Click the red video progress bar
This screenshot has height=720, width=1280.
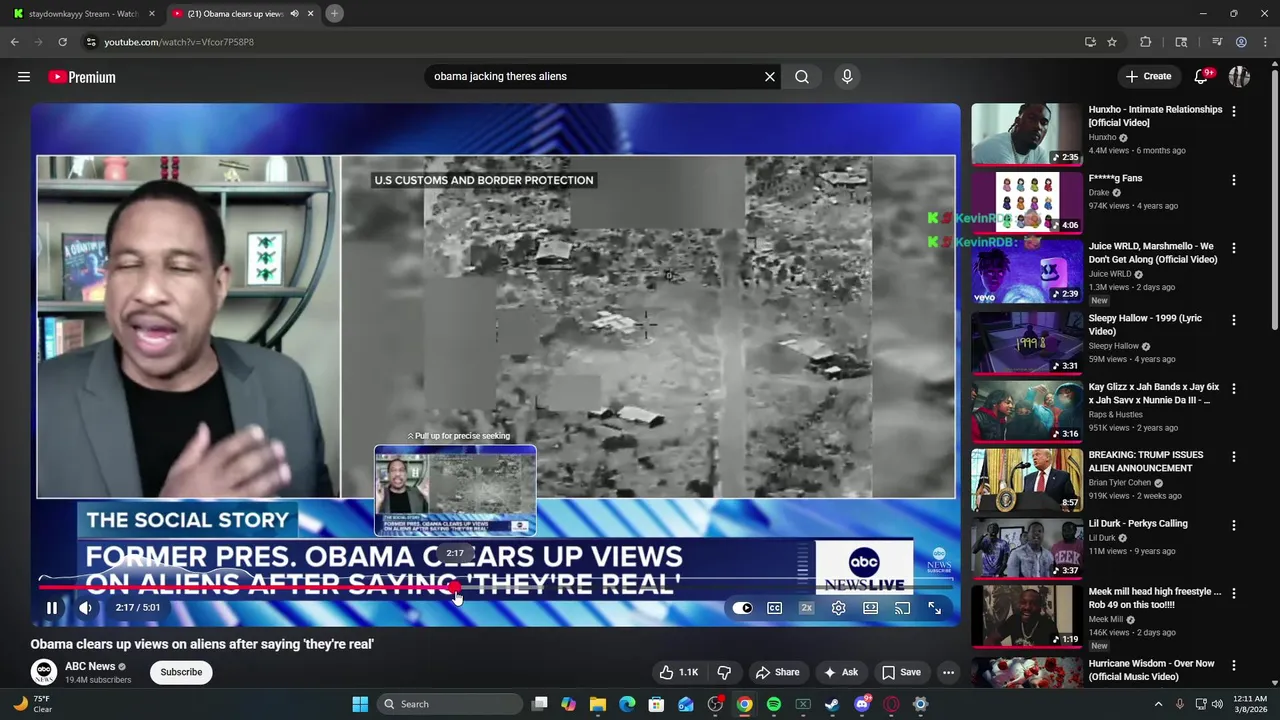tap(247, 589)
